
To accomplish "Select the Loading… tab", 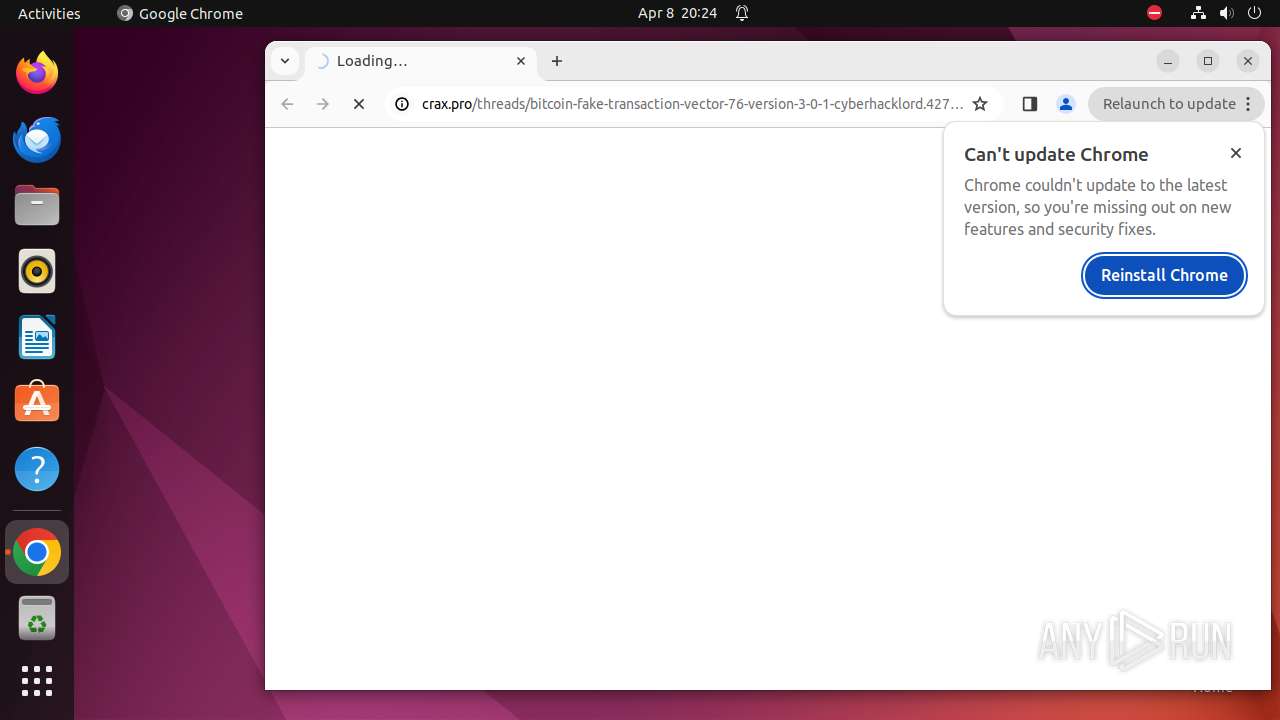I will pyautogui.click(x=421, y=61).
